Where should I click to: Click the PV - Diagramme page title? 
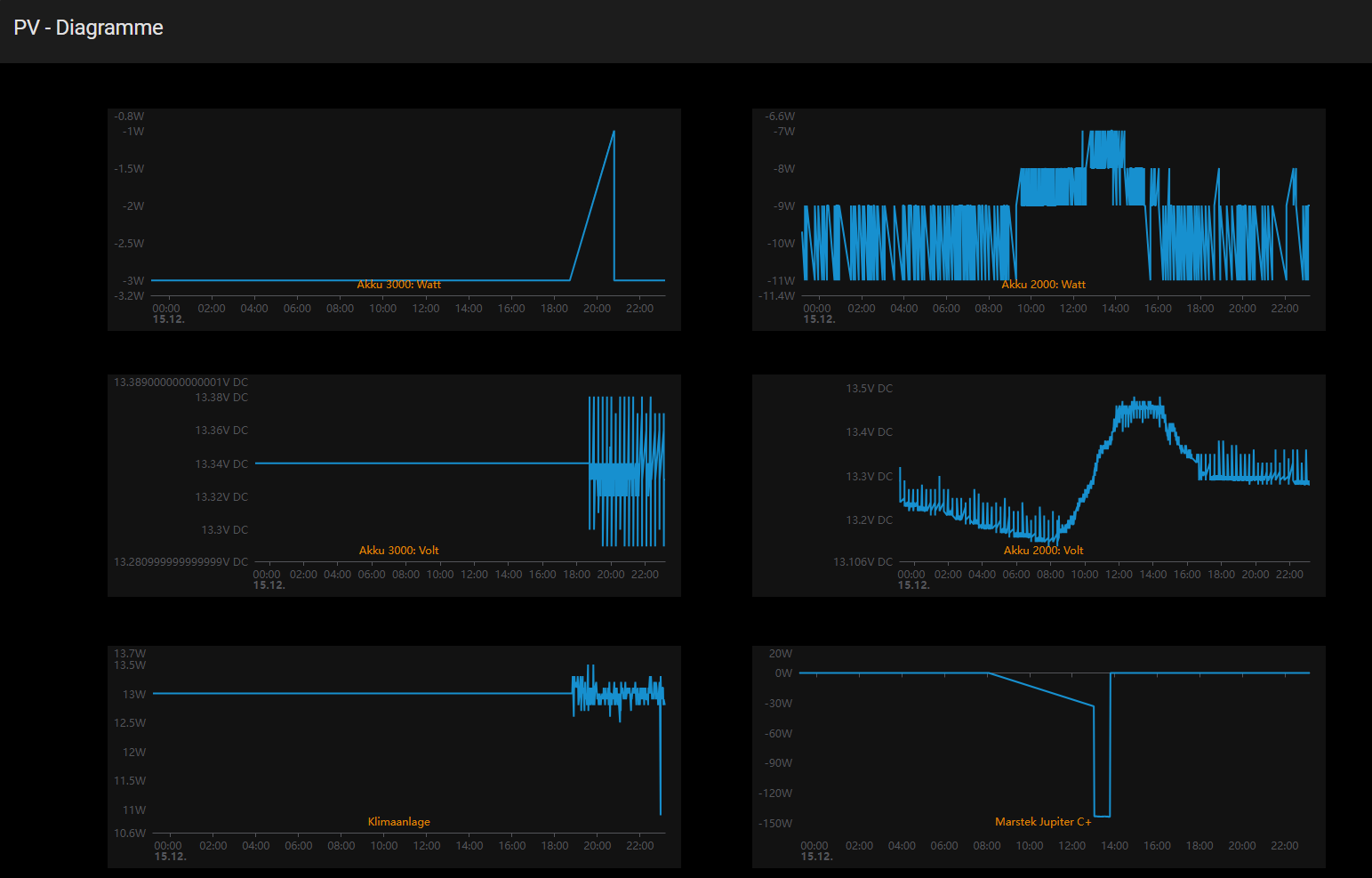tap(88, 28)
